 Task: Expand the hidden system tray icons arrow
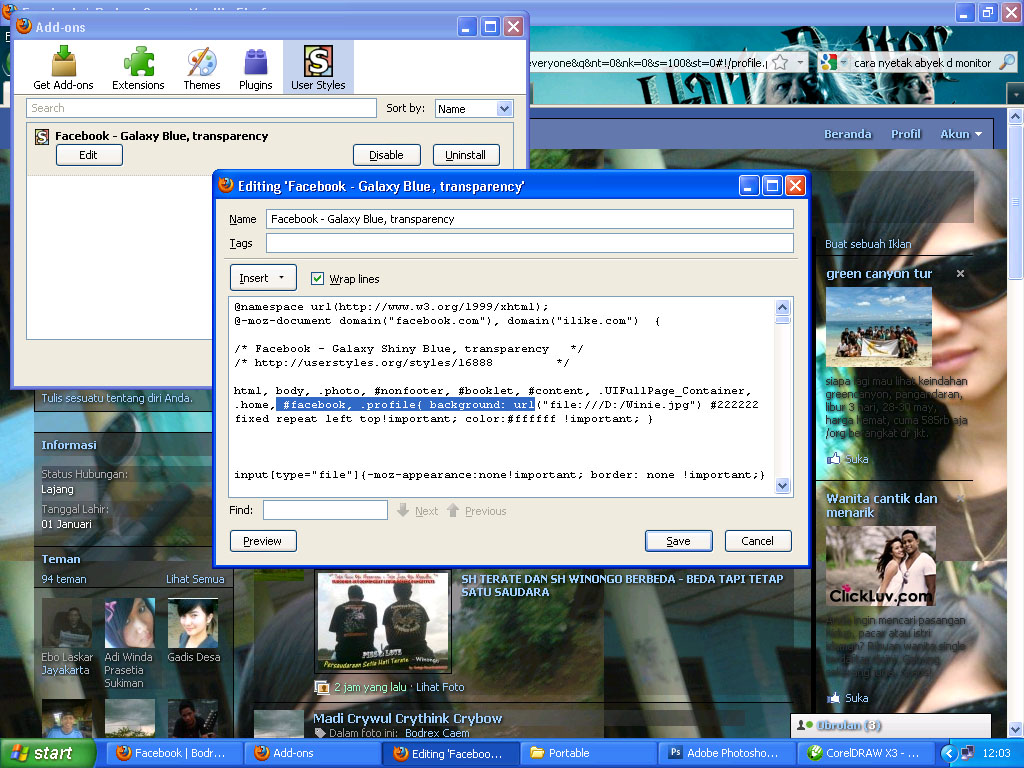pyautogui.click(x=949, y=753)
